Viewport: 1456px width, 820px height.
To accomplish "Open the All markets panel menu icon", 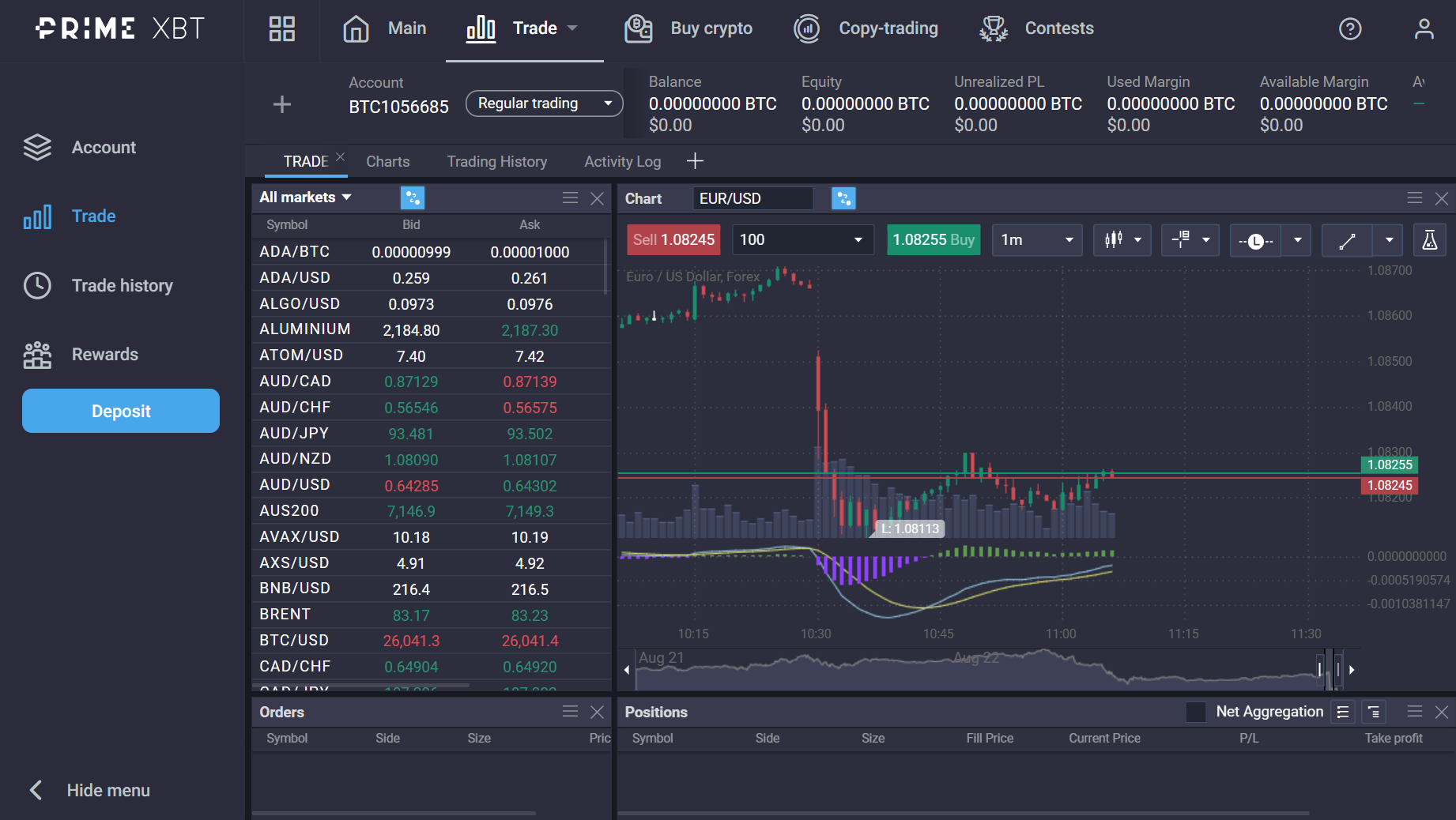I will 570,197.
